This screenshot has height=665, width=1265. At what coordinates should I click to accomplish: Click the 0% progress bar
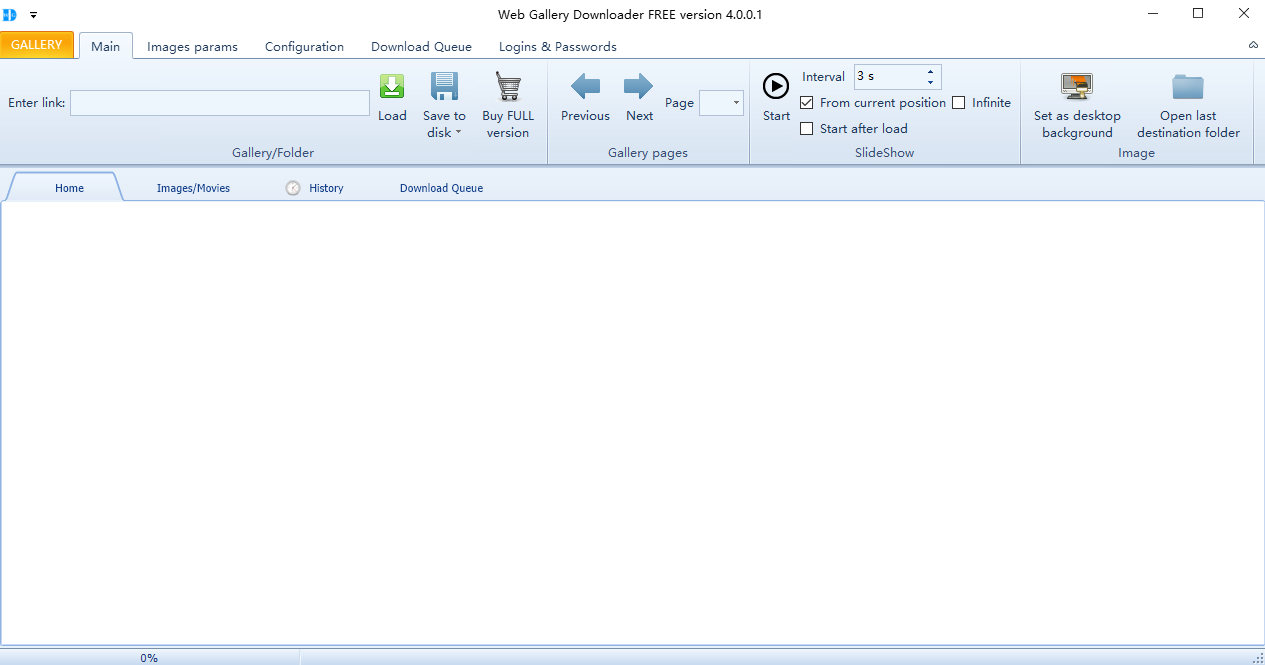coord(149,657)
